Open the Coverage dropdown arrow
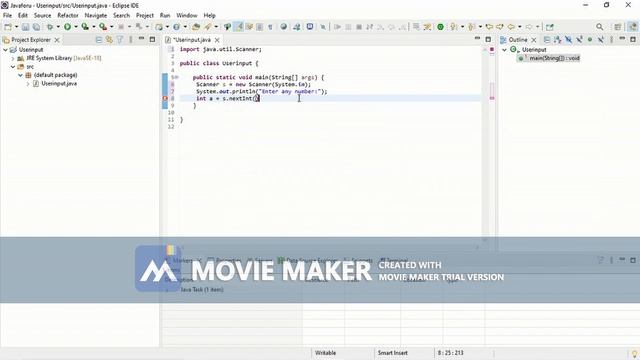 (x=94, y=27)
